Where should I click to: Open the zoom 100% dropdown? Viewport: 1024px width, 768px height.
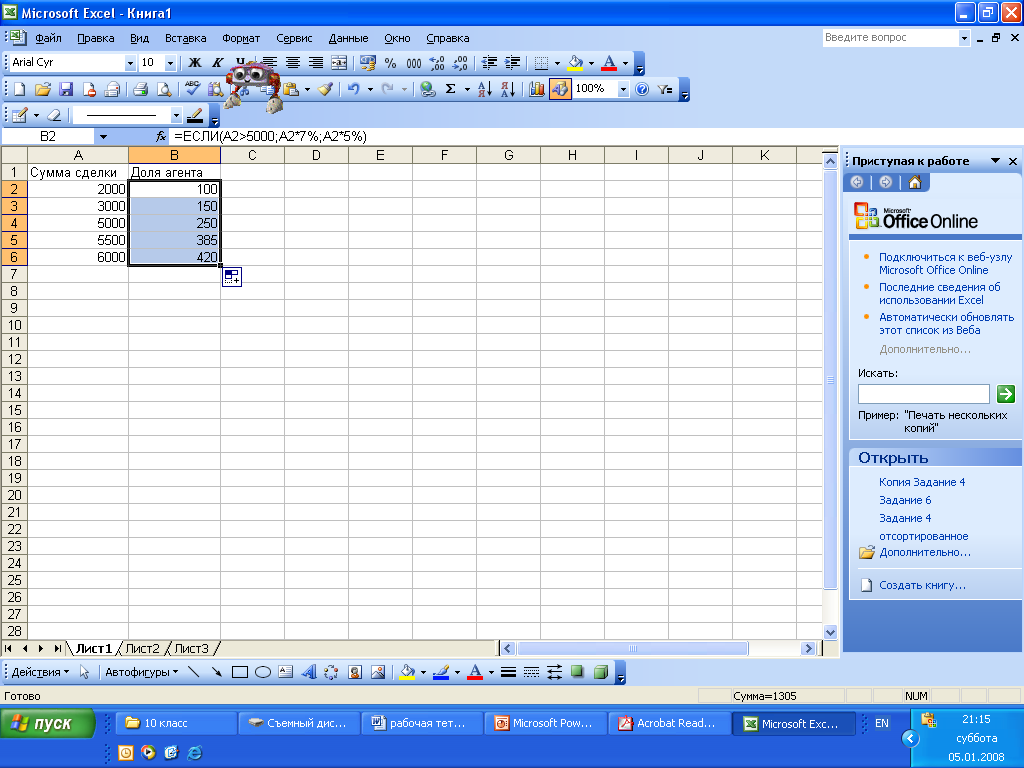(x=623, y=89)
